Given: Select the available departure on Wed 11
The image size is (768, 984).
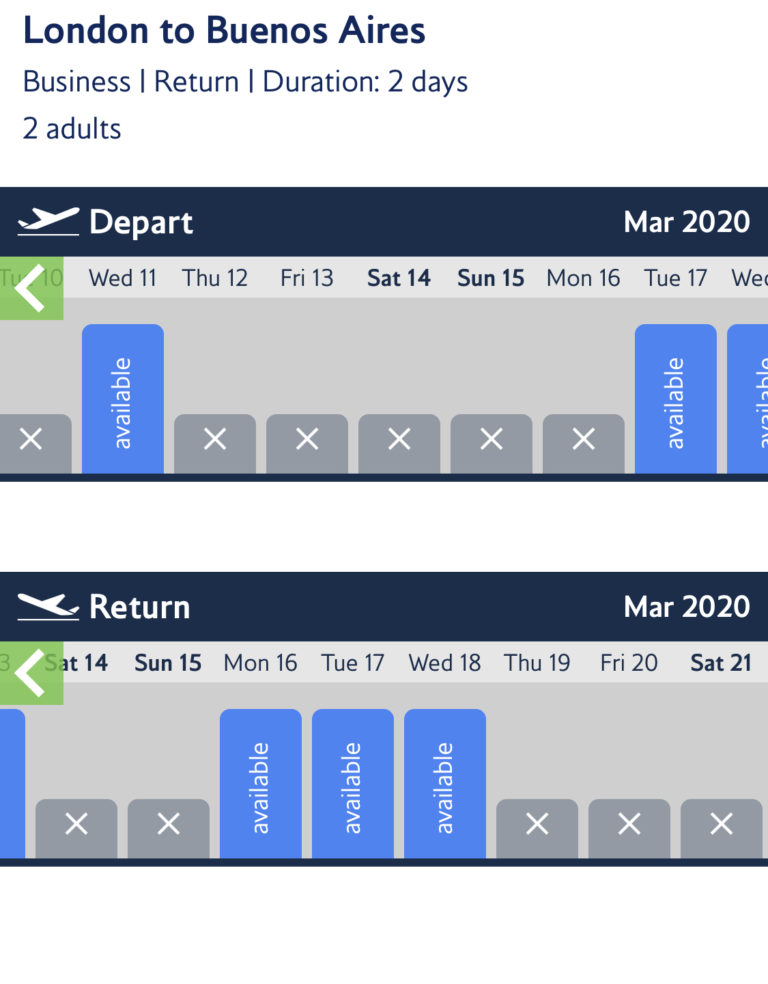Looking at the screenshot, I should [x=122, y=397].
